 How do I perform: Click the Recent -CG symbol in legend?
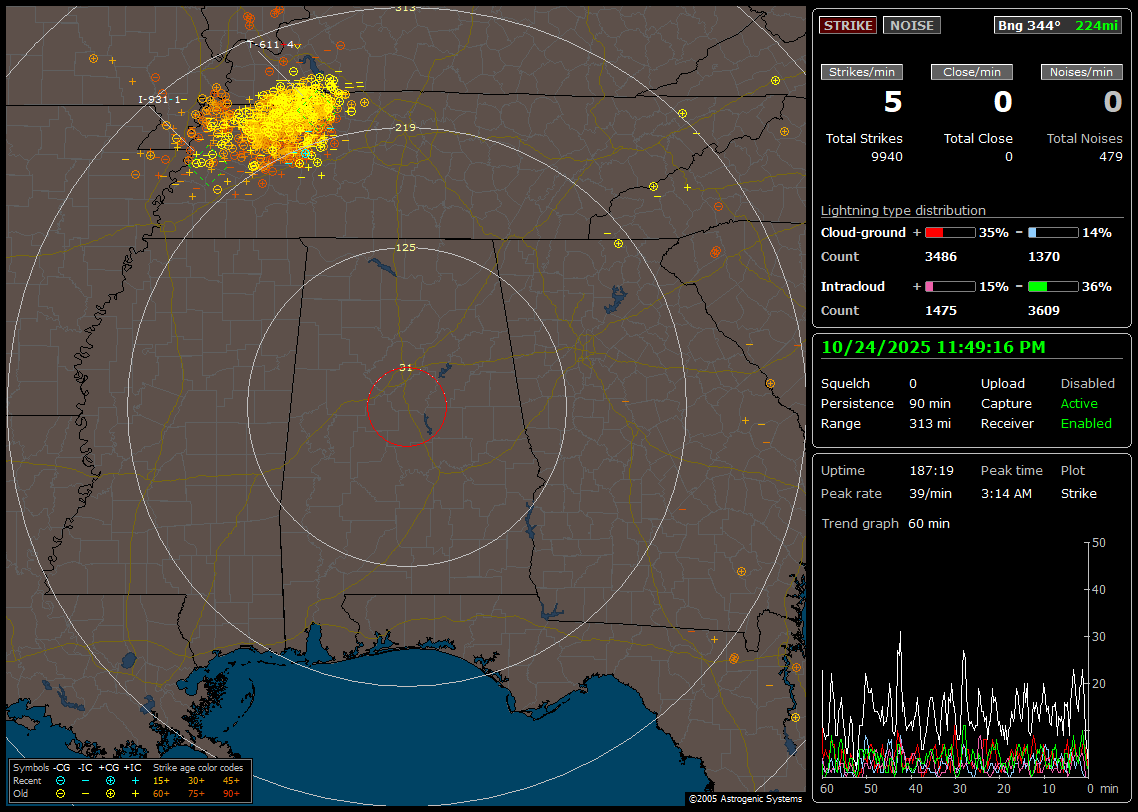[x=60, y=780]
